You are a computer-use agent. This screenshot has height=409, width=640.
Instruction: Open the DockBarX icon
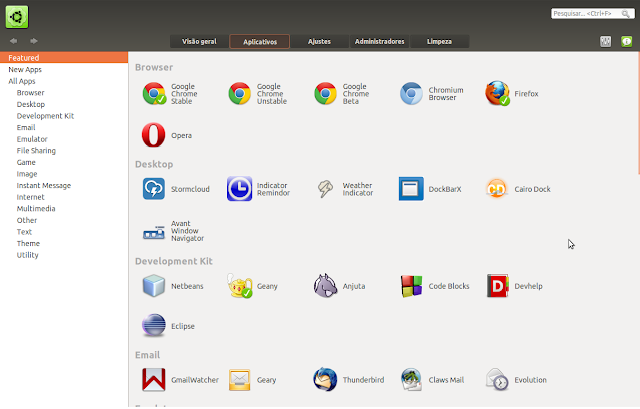click(x=411, y=189)
